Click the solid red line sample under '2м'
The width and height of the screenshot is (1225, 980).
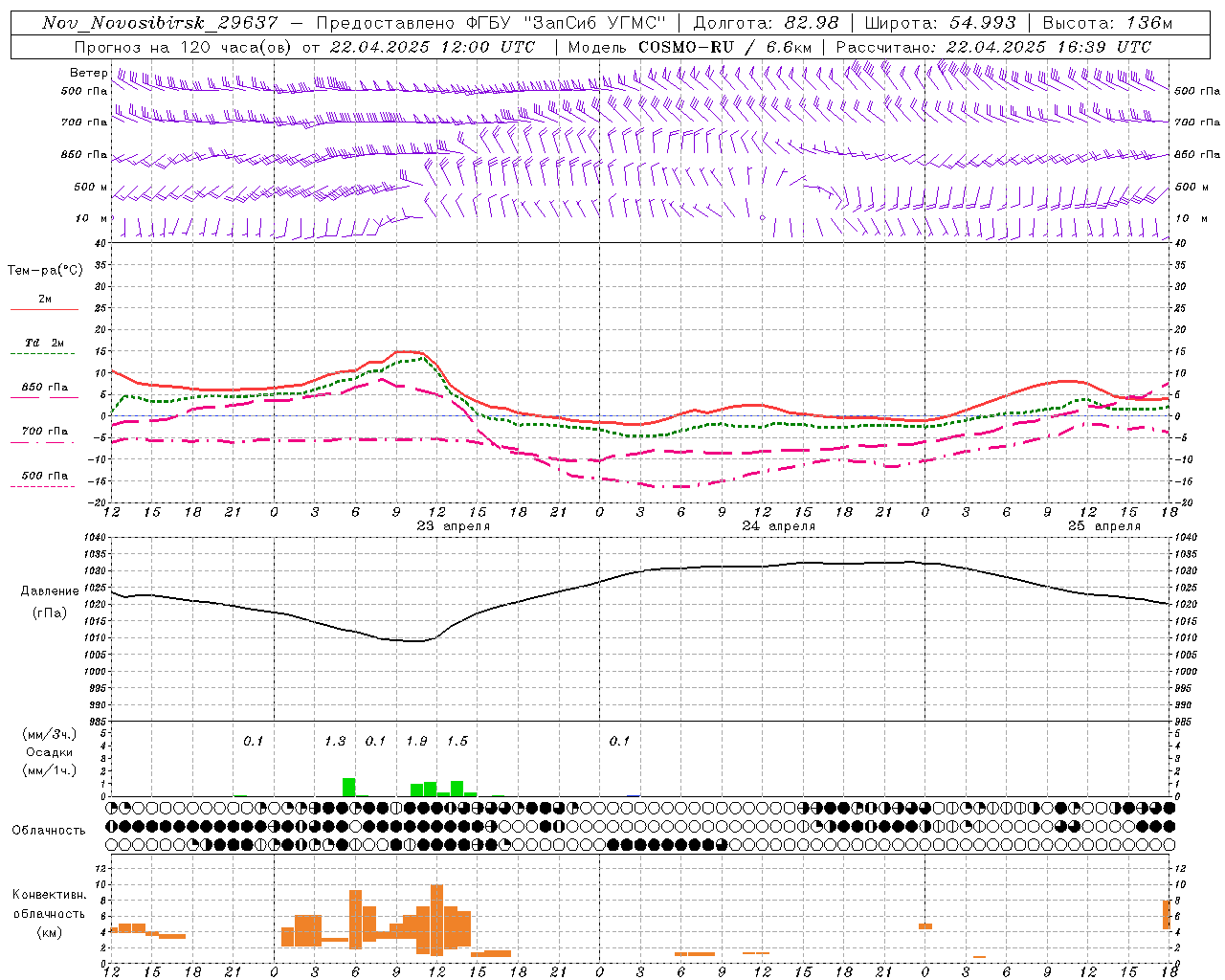44,310
